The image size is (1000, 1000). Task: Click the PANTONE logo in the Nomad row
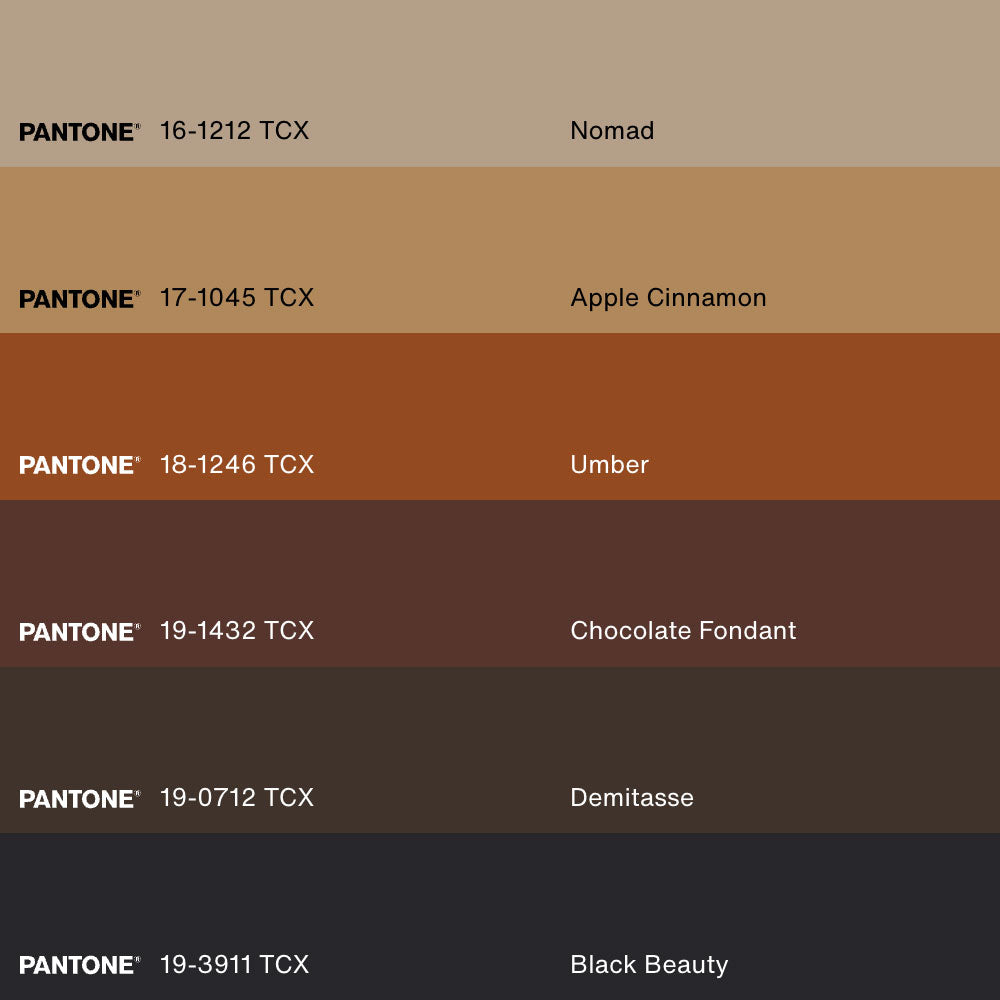pos(79,132)
